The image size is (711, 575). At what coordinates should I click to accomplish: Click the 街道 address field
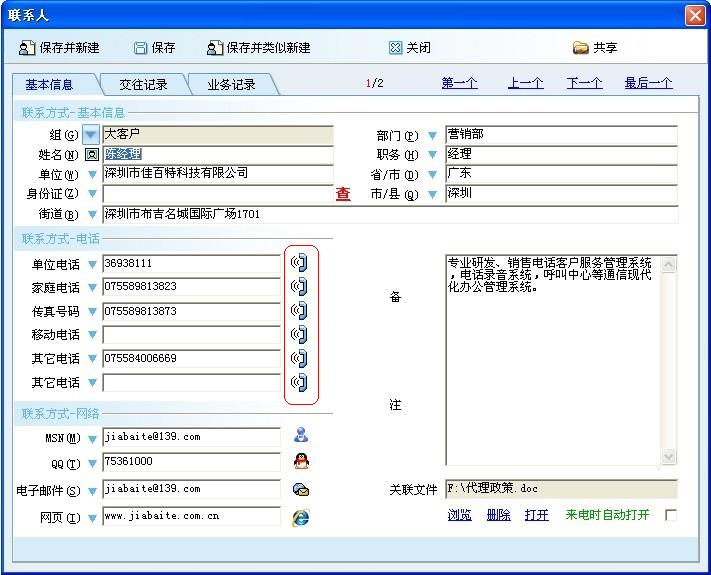390,214
